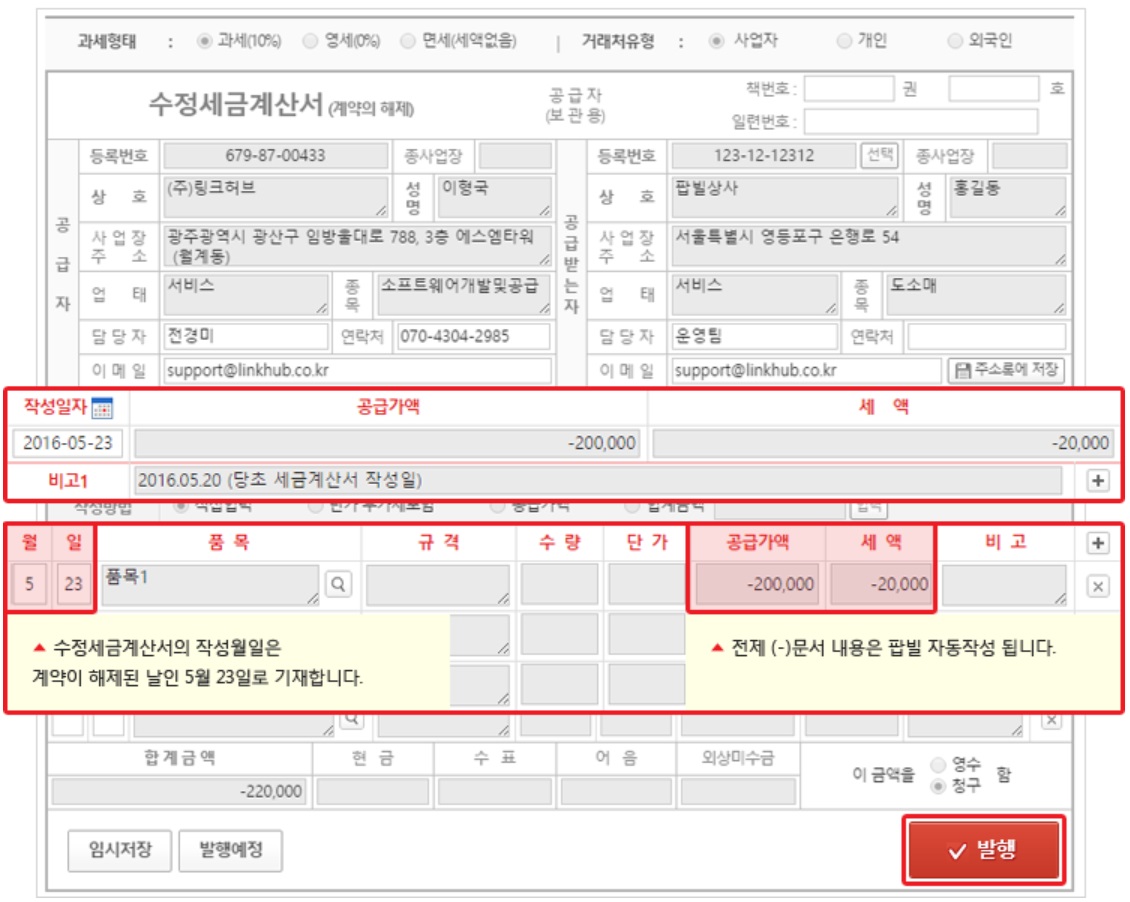The width and height of the screenshot is (1130, 902).
Task: Click 임시저장 button
Action: [x=120, y=850]
